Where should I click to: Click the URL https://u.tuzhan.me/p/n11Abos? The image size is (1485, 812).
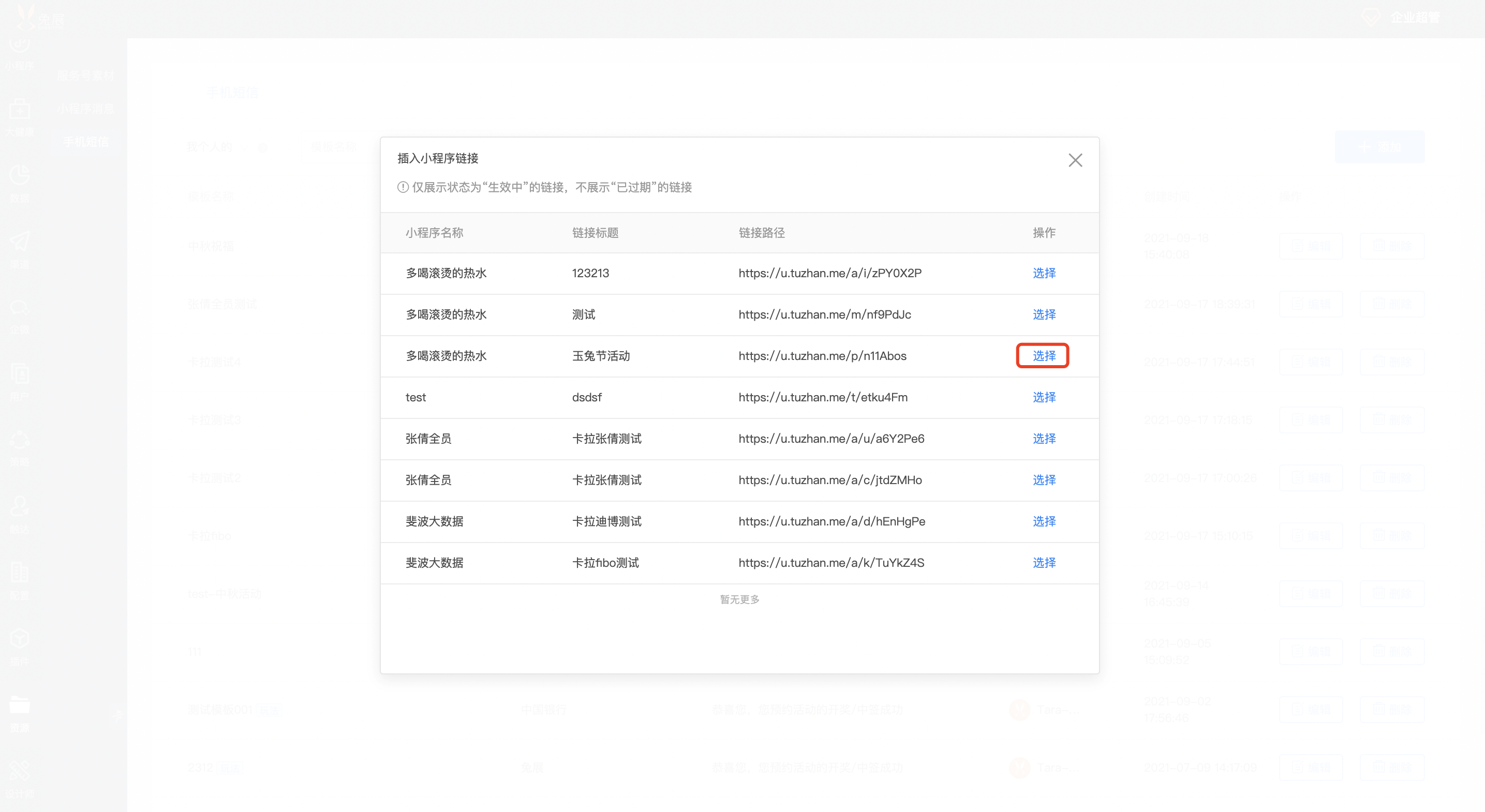click(x=823, y=356)
